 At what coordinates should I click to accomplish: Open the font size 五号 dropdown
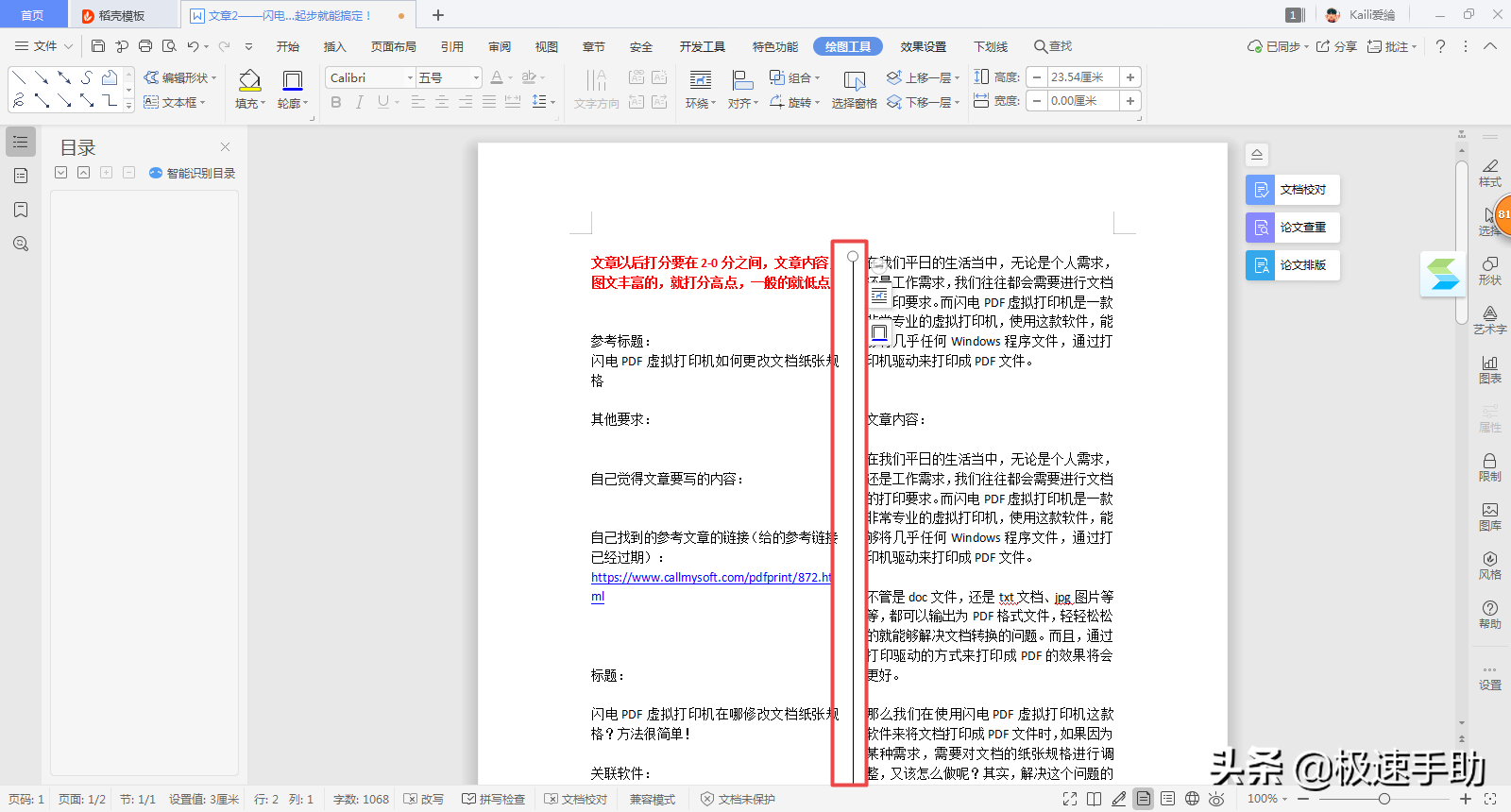(x=476, y=78)
